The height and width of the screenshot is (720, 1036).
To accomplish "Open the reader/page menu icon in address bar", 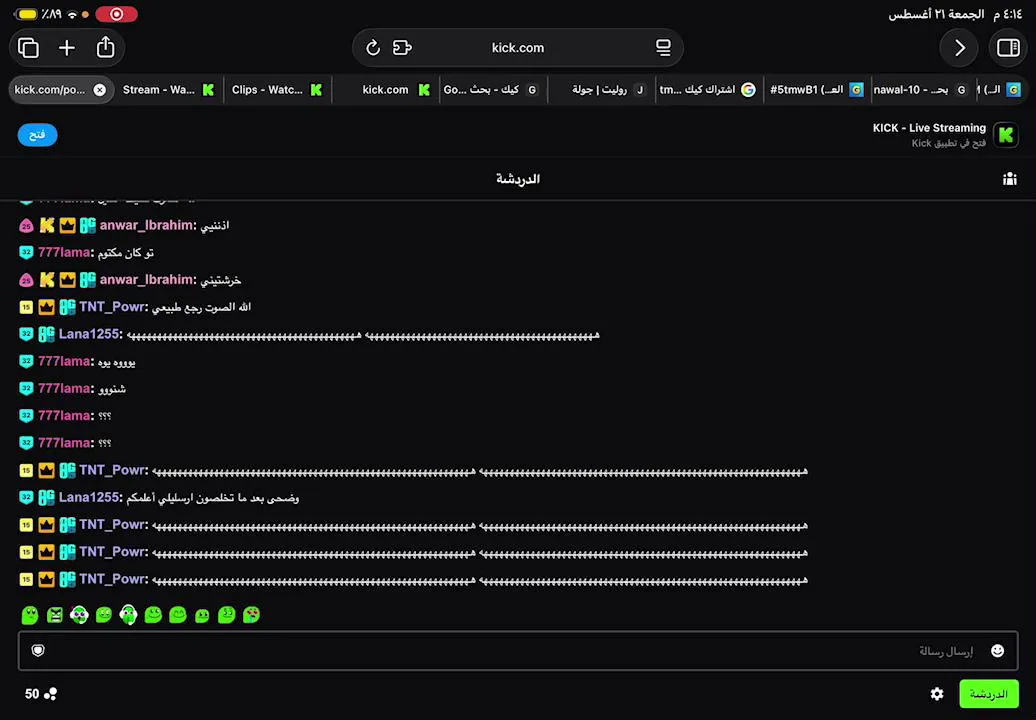I will coord(663,48).
